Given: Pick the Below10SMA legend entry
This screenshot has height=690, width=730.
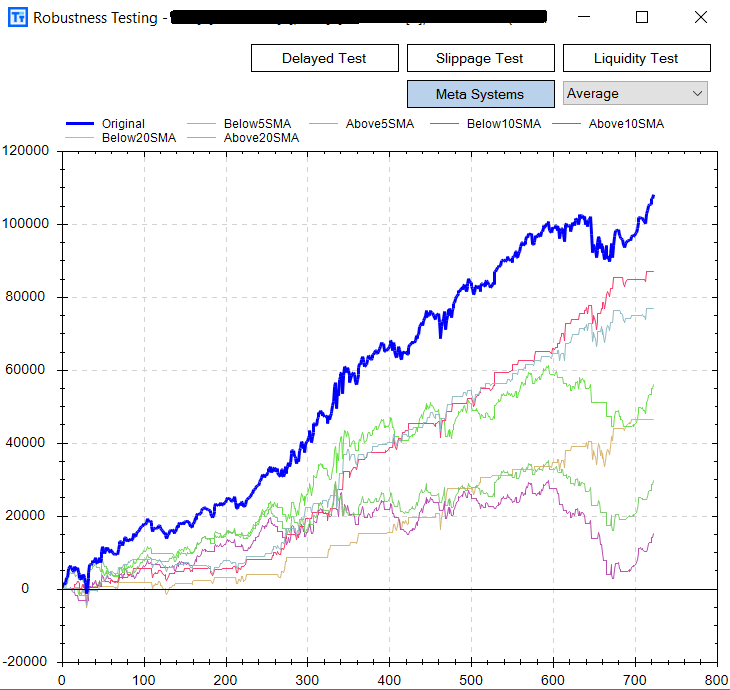Looking at the screenshot, I should pos(503,124).
